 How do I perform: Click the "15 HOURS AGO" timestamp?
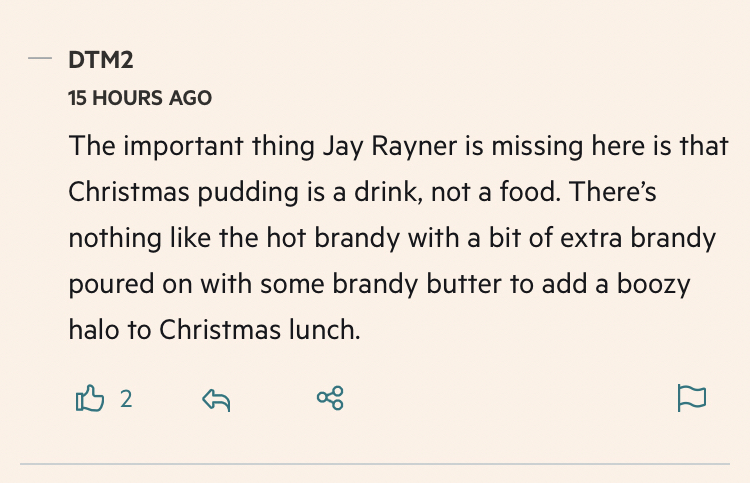(140, 98)
